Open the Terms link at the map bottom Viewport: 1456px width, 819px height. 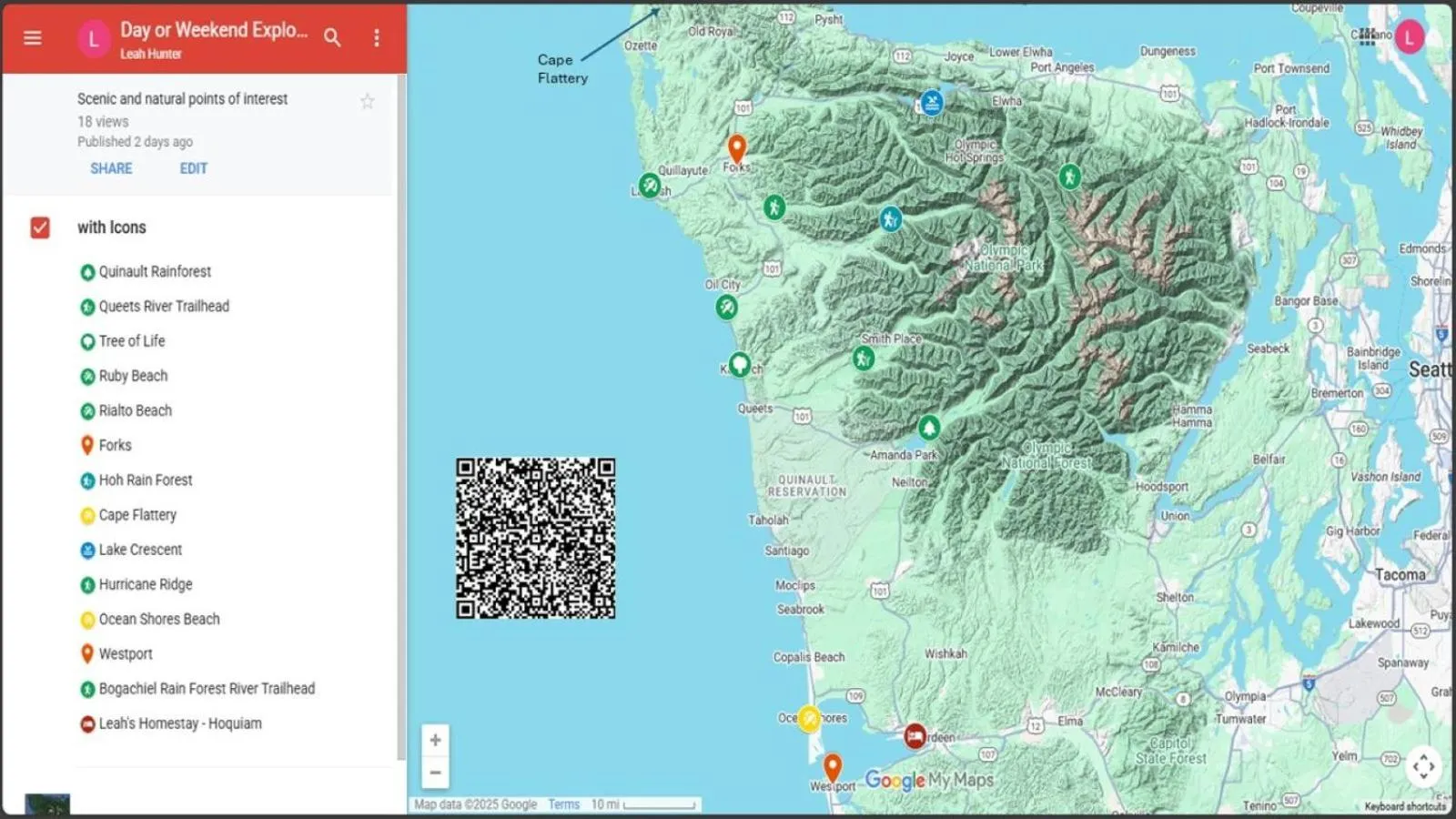tap(563, 804)
